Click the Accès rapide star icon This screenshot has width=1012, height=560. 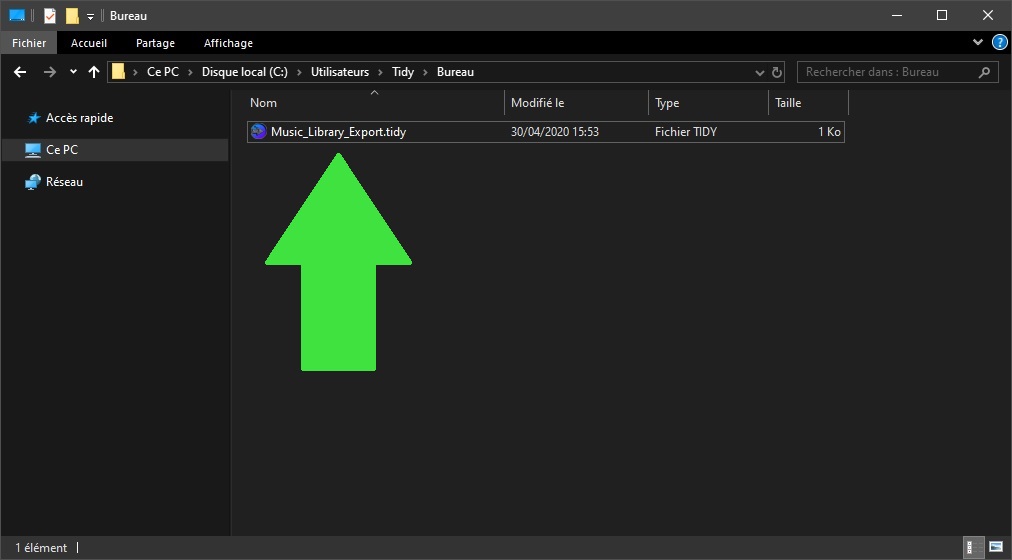point(34,118)
